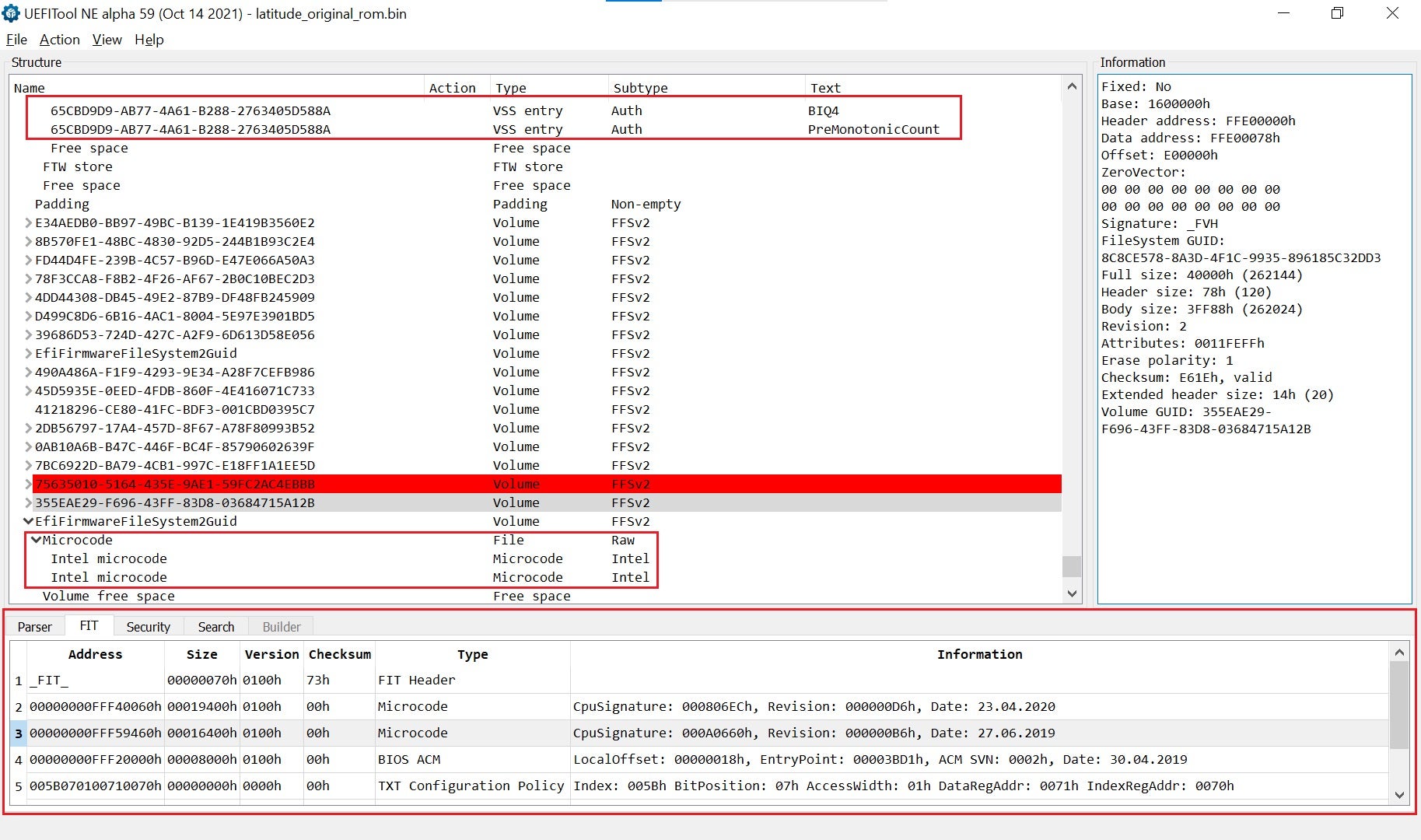Switch to the Parser tab
This screenshot has width=1421, height=840.
pyautogui.click(x=34, y=627)
